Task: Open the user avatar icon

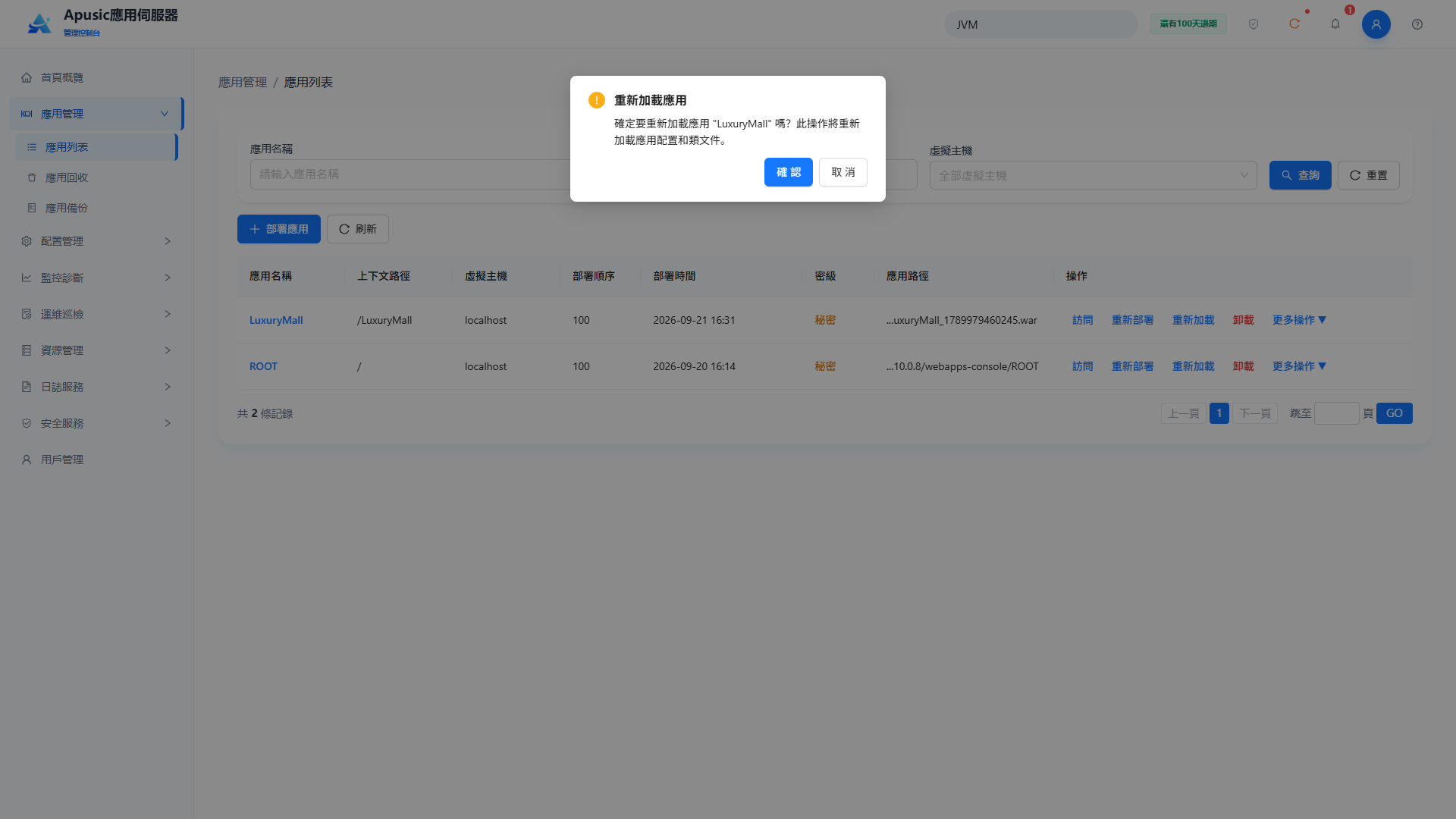Action: (x=1376, y=24)
